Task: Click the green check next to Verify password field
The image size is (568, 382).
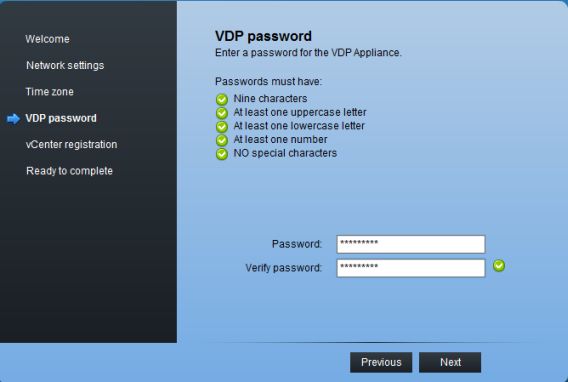Action: pos(499,266)
